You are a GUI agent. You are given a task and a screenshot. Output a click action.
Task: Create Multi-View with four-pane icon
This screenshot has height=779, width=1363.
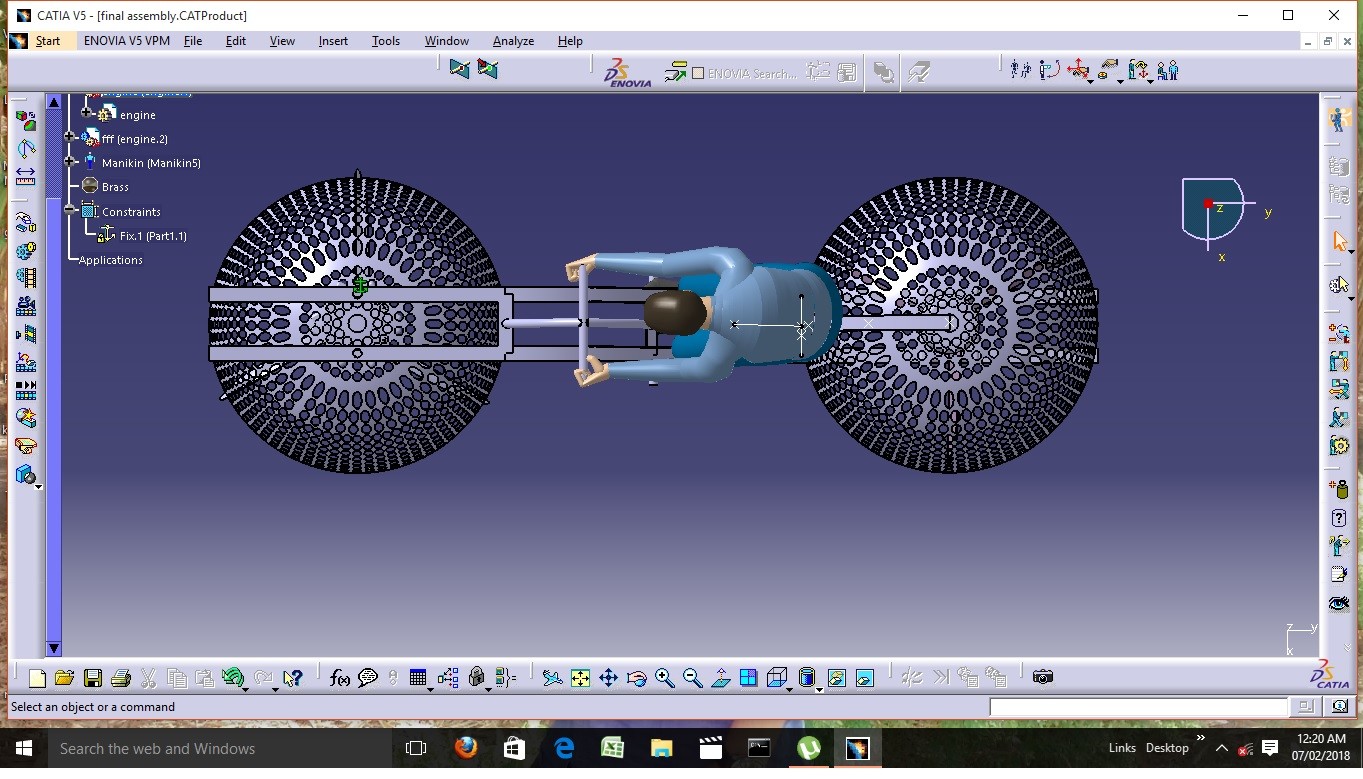(748, 678)
